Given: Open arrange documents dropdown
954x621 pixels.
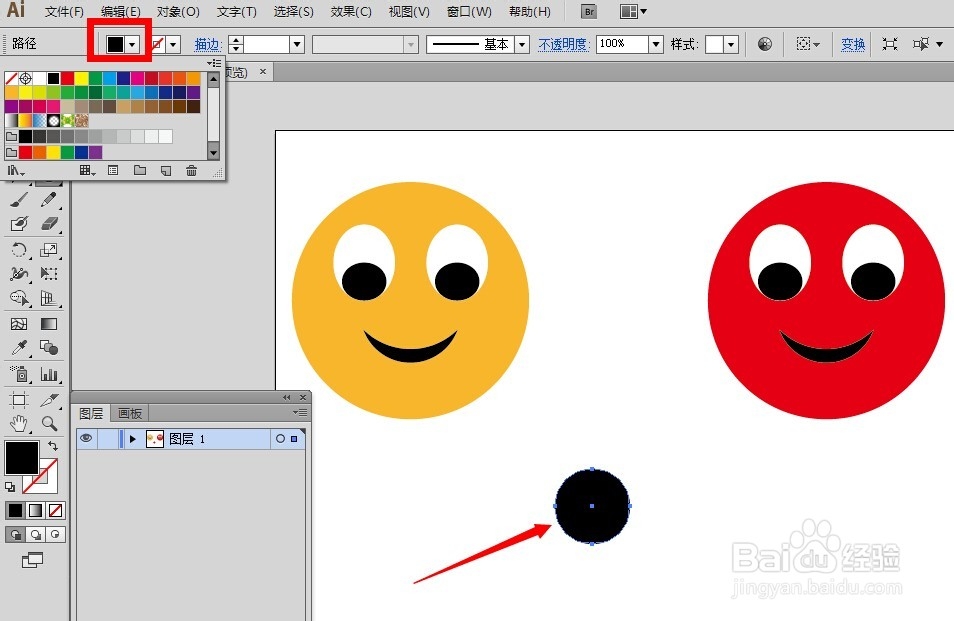Looking at the screenshot, I should (x=633, y=11).
